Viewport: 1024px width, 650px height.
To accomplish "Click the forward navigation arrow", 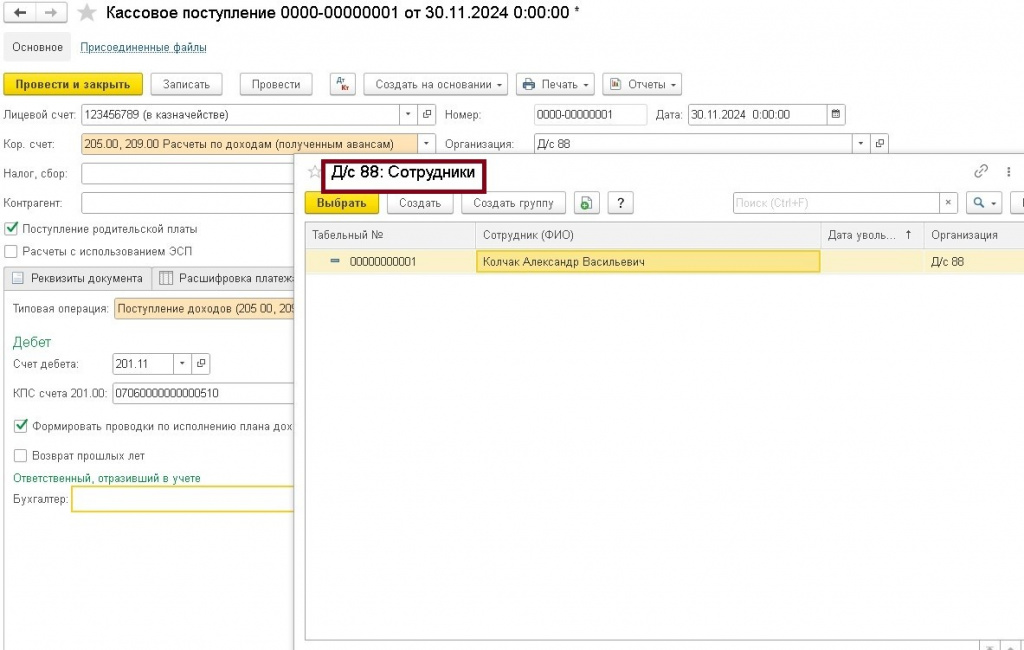I will pos(51,12).
